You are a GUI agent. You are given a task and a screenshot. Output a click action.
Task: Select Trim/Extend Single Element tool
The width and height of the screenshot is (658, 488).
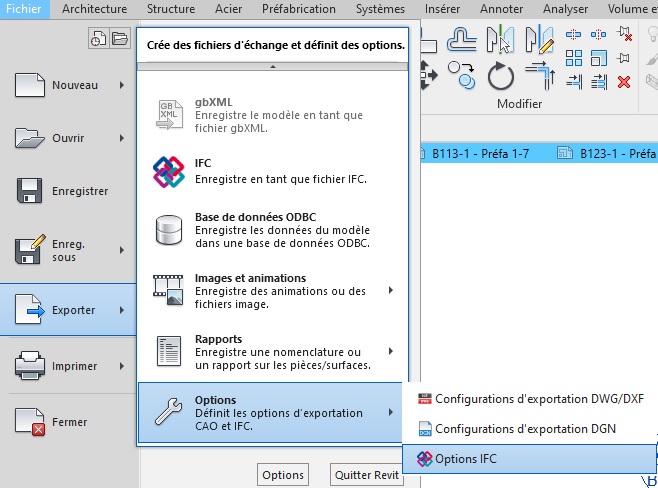[574, 82]
